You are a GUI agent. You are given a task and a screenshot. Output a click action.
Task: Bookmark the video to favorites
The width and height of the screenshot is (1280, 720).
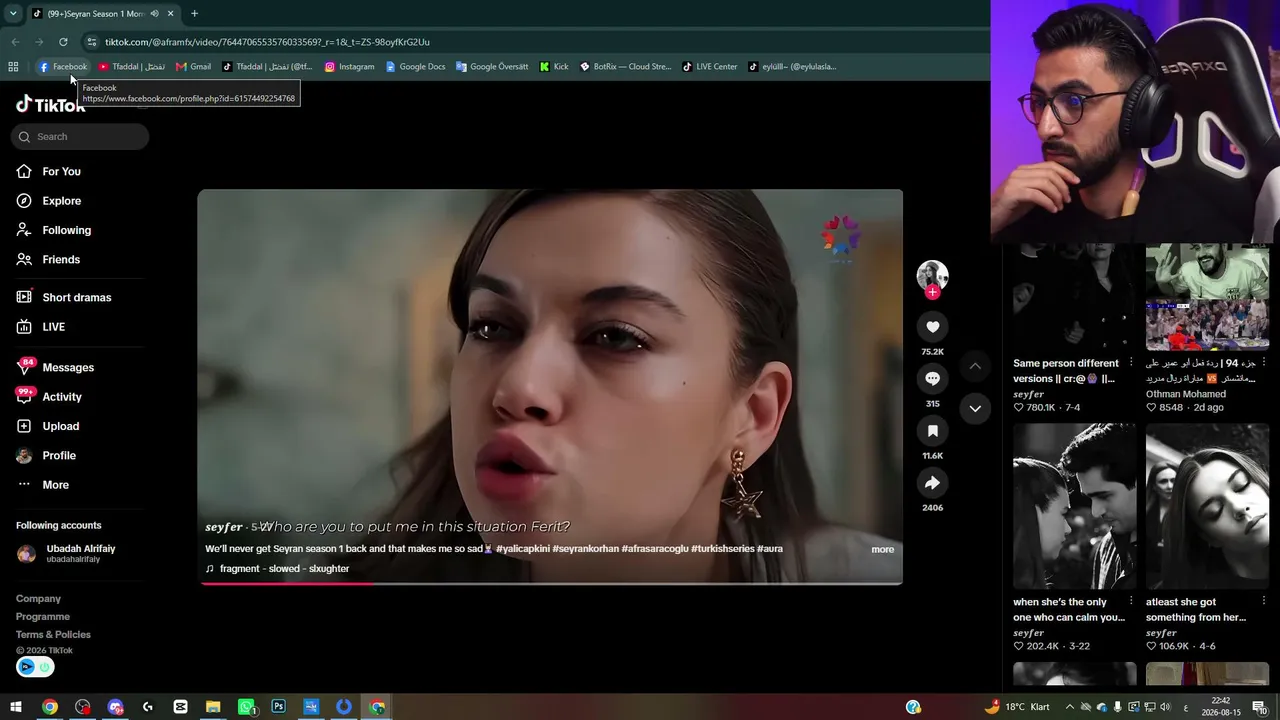tap(933, 431)
